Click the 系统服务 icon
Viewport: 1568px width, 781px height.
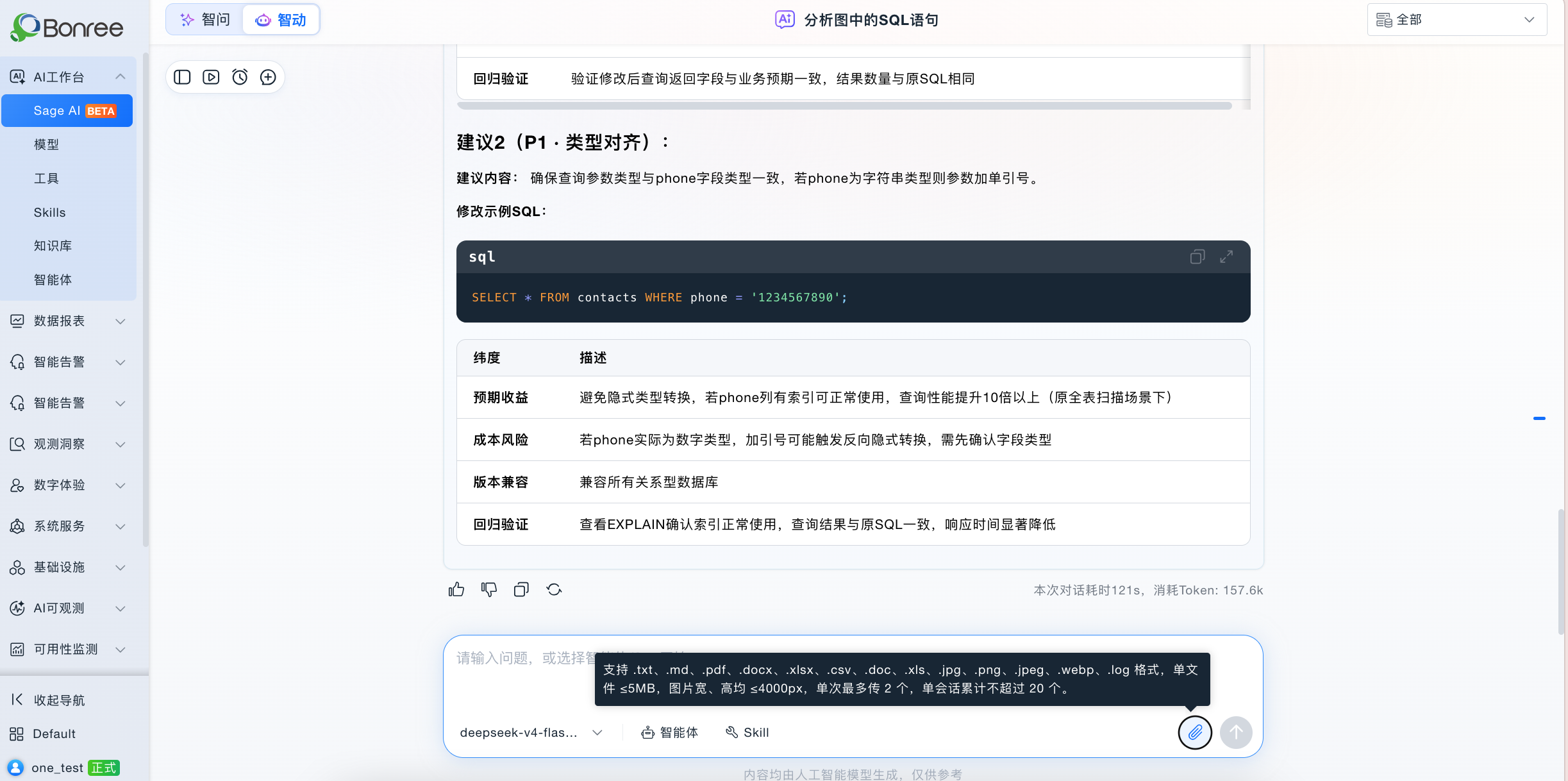(17, 526)
